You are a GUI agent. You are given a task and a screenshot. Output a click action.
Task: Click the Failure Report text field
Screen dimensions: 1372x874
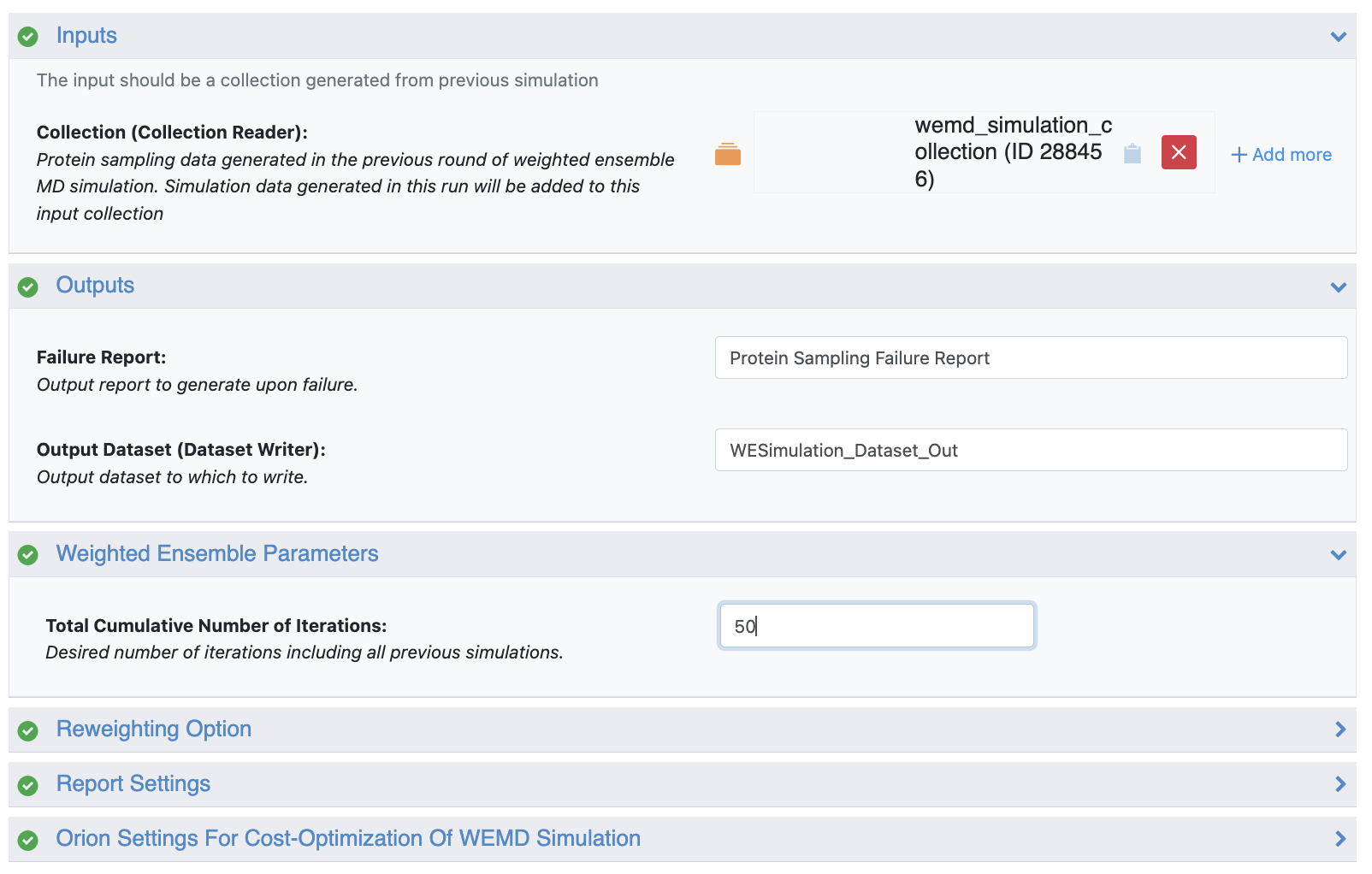coord(1031,358)
